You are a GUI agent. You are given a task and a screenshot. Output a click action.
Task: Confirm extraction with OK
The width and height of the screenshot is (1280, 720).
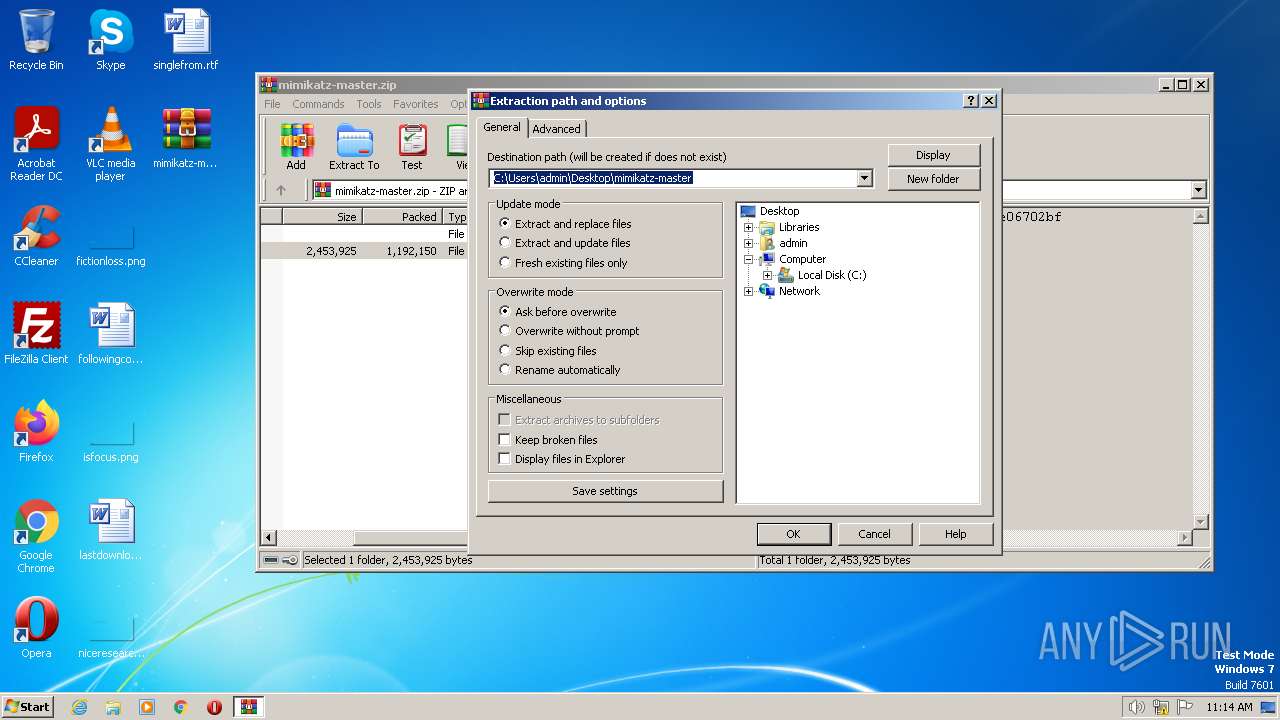(793, 534)
